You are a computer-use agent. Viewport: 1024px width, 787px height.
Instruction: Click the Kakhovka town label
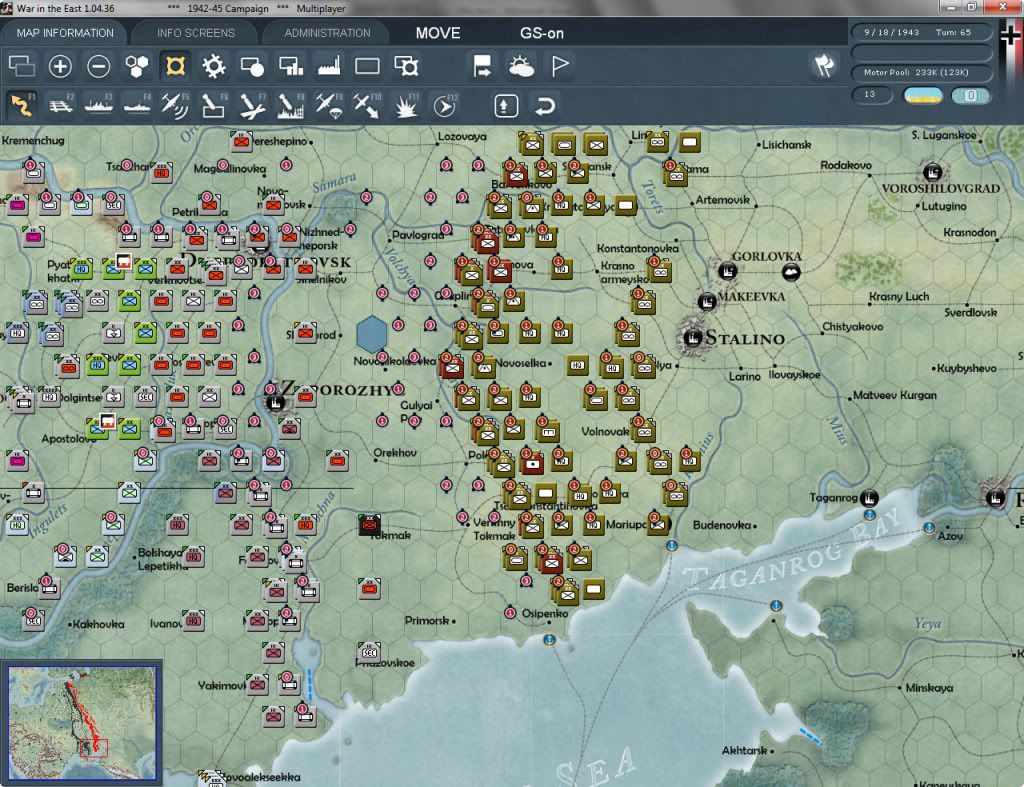[x=99, y=624]
